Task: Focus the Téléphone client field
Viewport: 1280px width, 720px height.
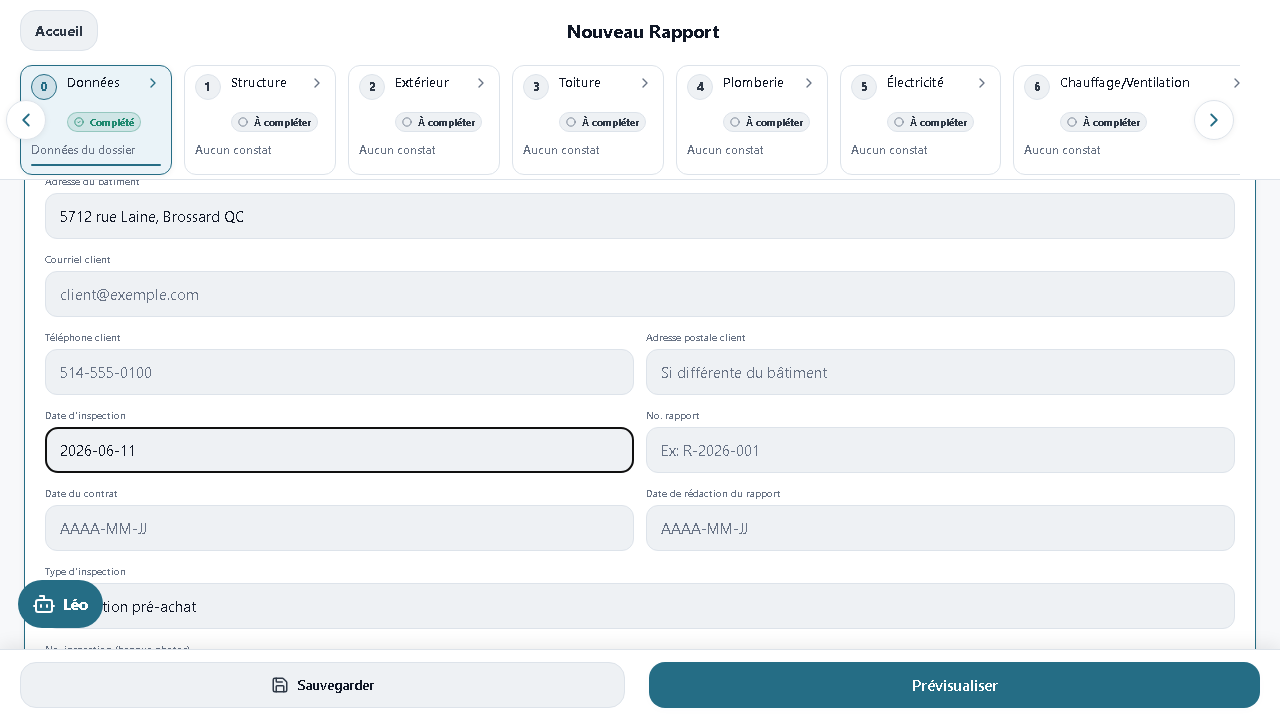Action: 339,372
